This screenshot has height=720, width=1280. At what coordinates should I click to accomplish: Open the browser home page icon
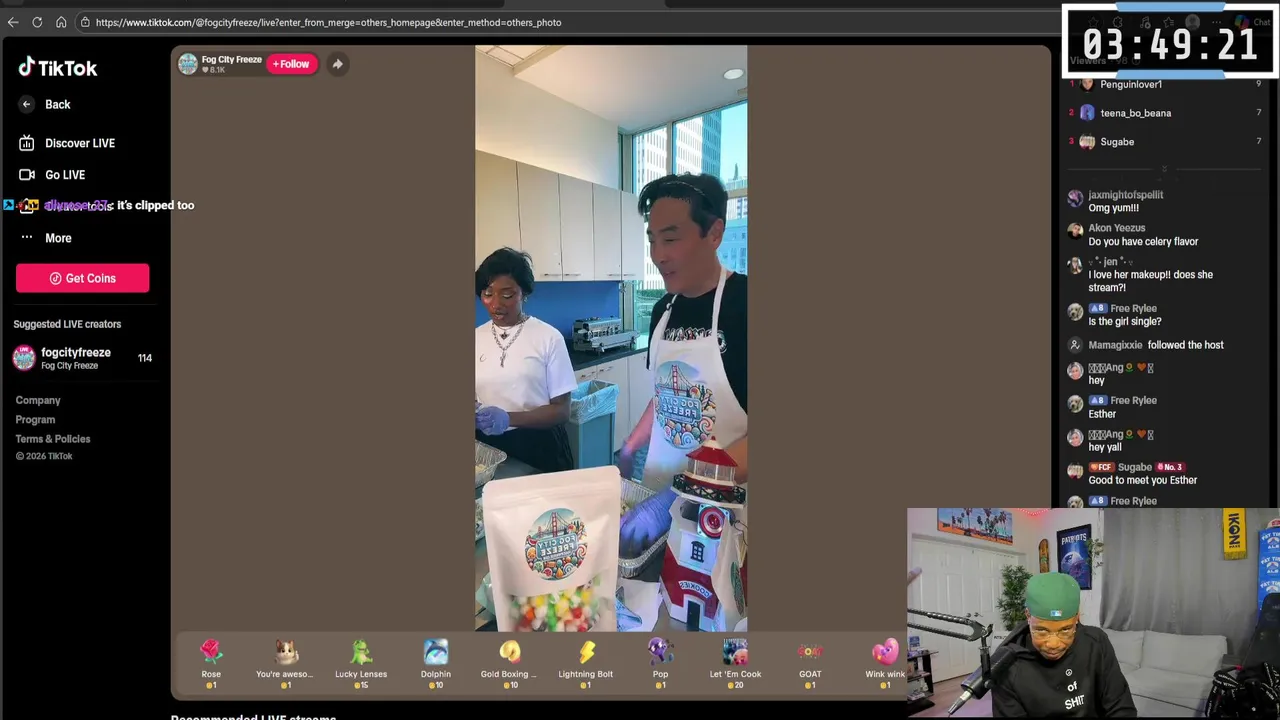click(61, 22)
